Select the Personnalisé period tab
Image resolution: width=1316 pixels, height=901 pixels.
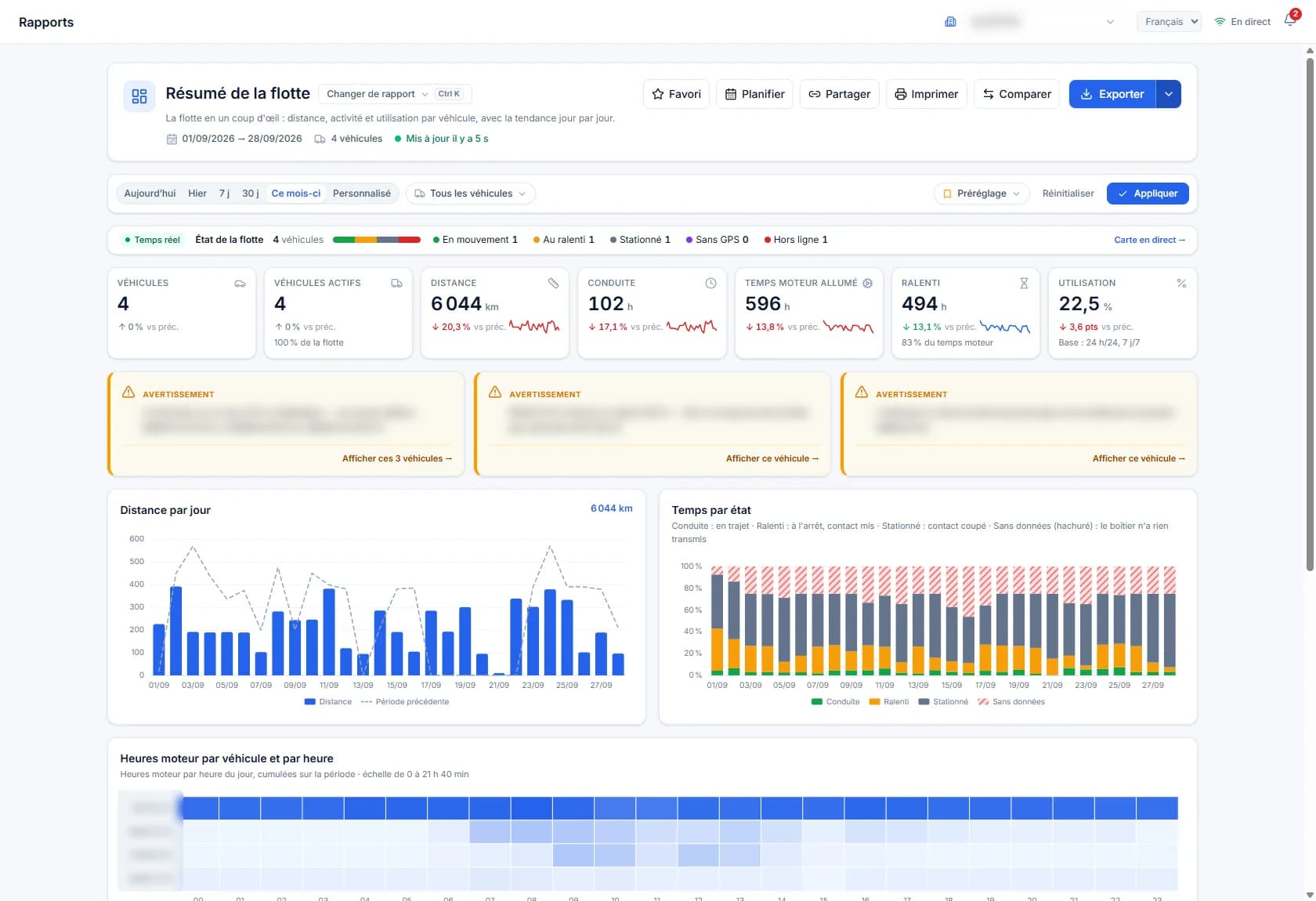[x=362, y=194]
